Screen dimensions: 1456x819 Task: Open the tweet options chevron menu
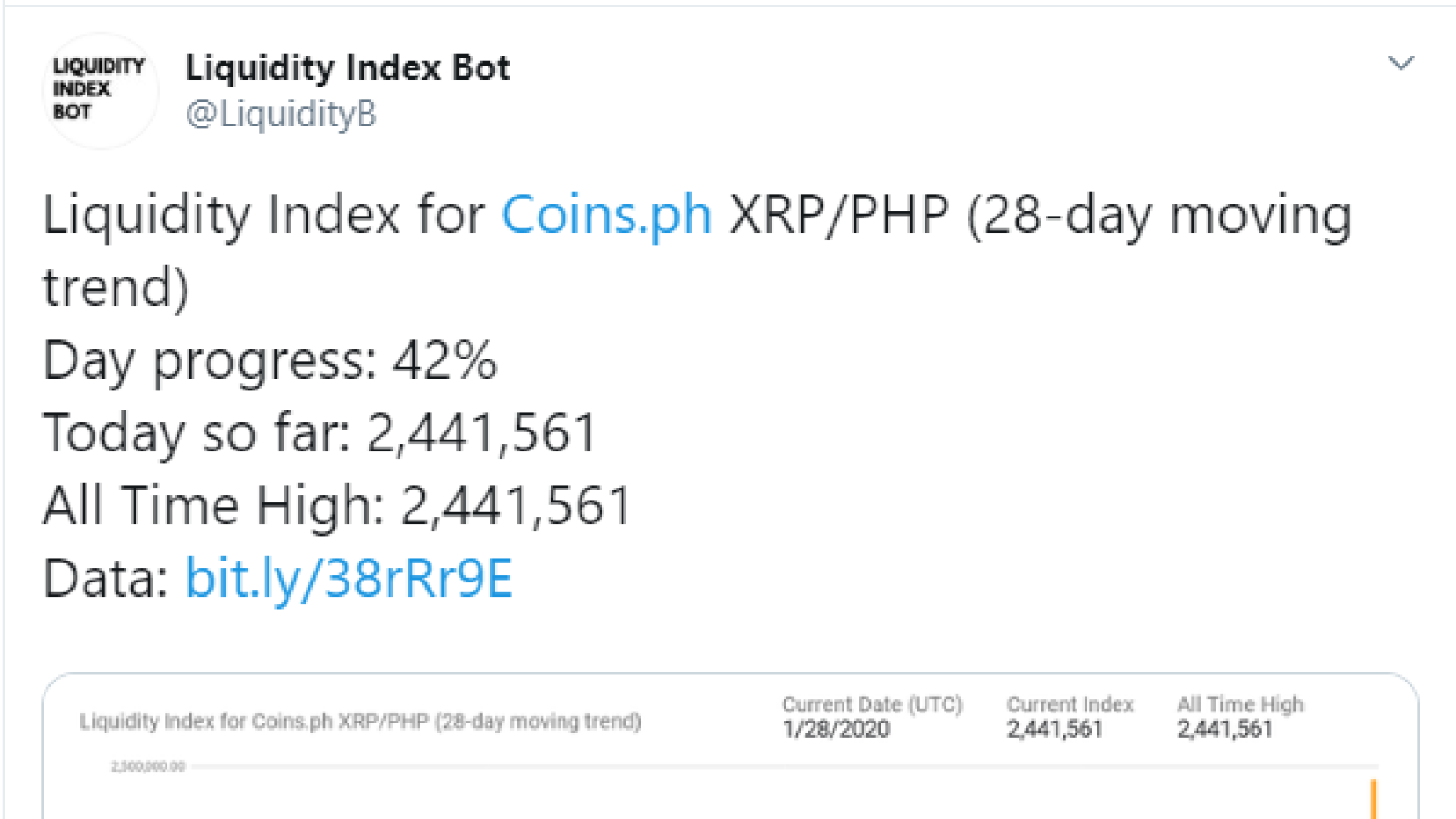1400,63
